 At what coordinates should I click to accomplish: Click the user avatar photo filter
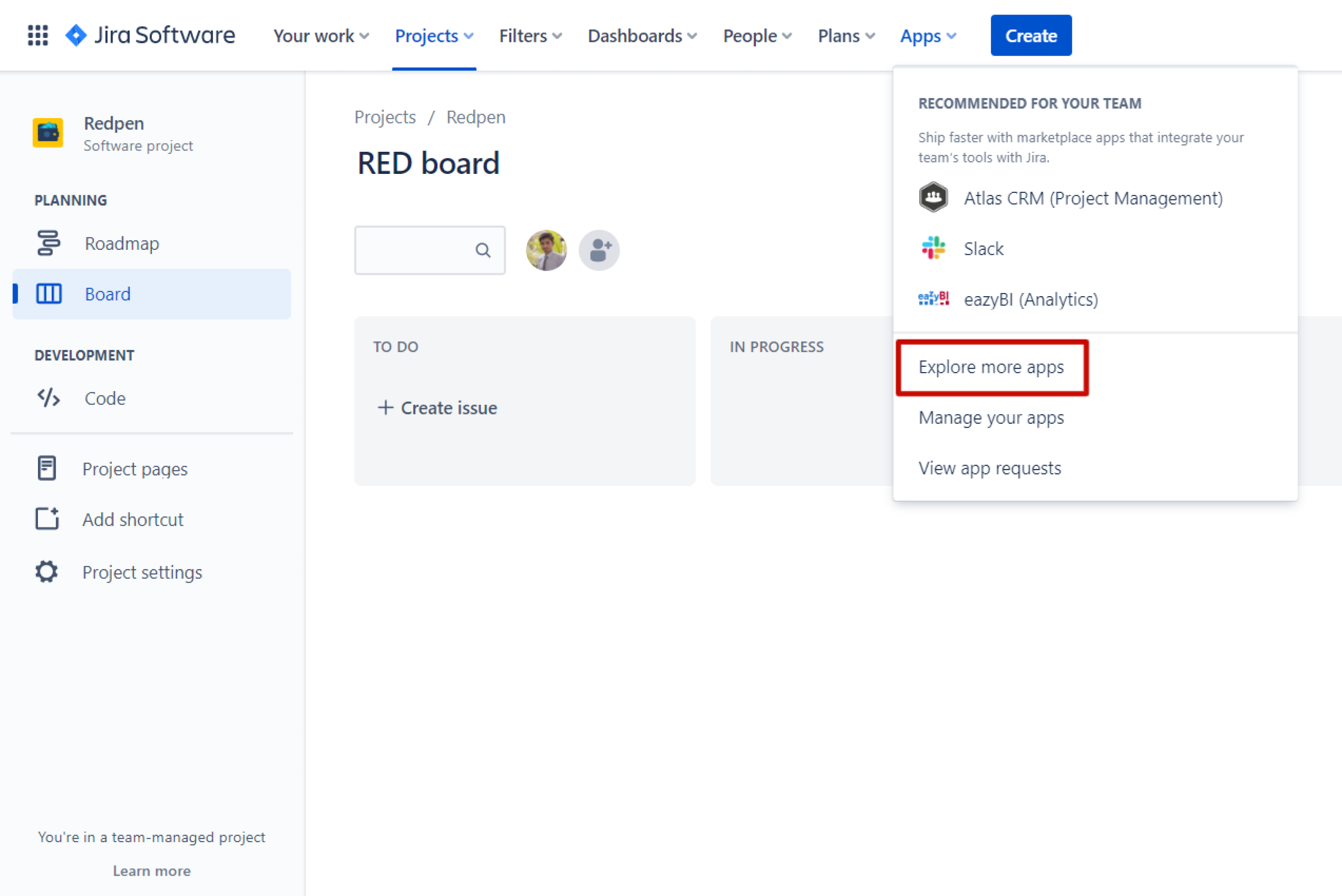[547, 250]
